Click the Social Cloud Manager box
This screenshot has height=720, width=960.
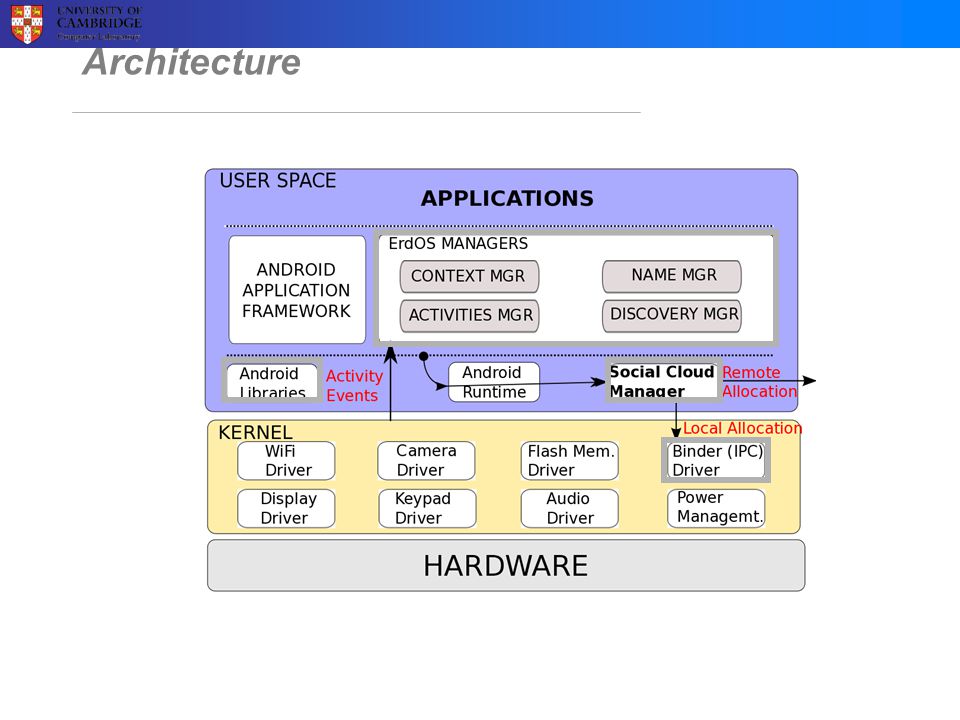[x=663, y=381]
